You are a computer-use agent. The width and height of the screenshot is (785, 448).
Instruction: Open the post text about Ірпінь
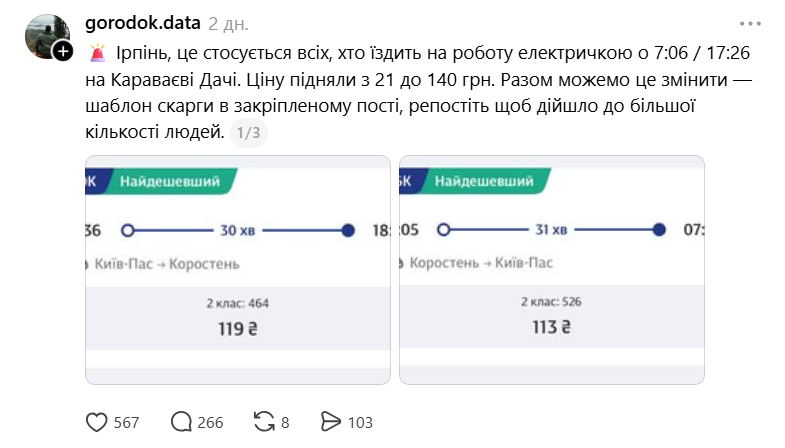[x=419, y=93]
